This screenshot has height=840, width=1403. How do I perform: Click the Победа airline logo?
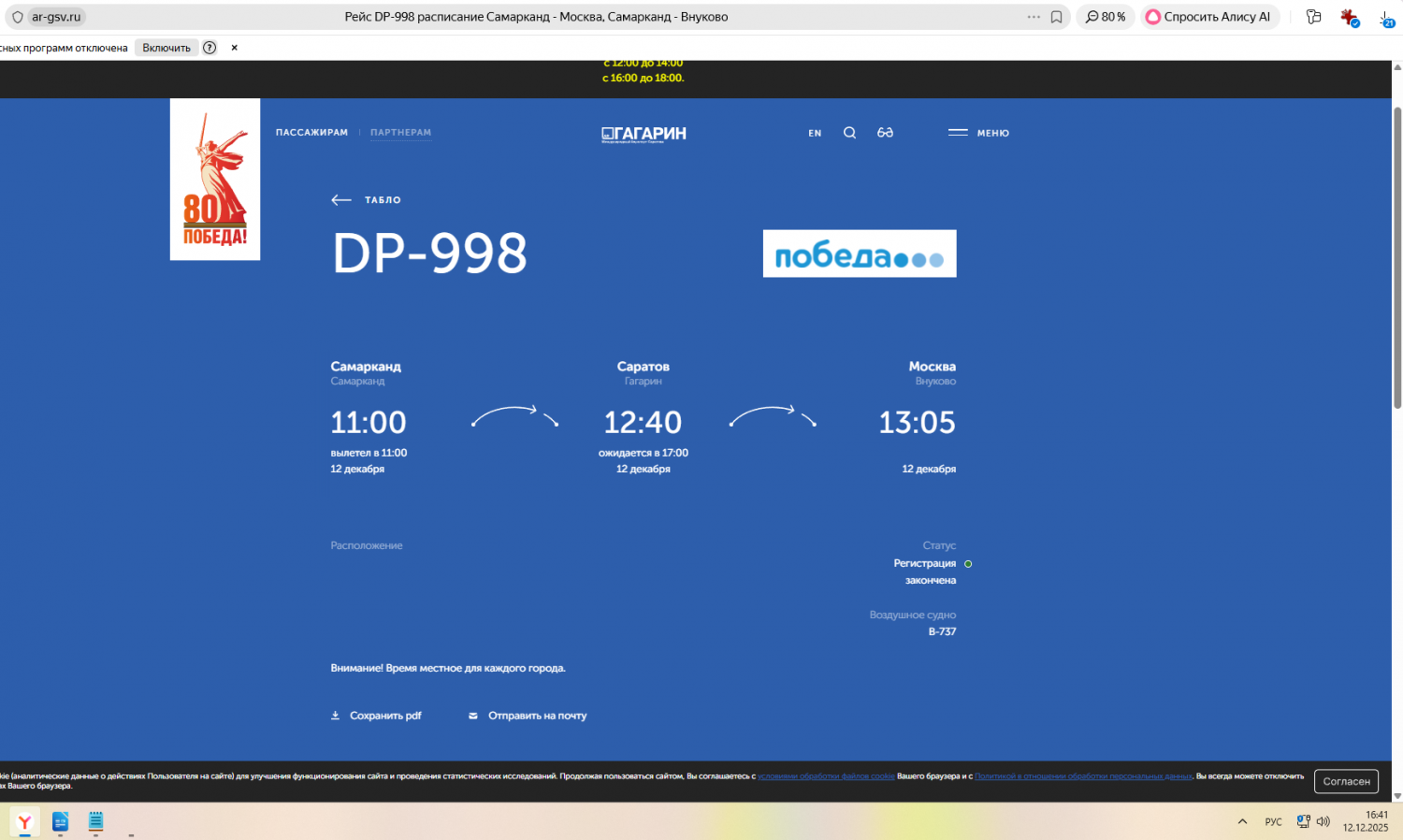click(x=860, y=253)
